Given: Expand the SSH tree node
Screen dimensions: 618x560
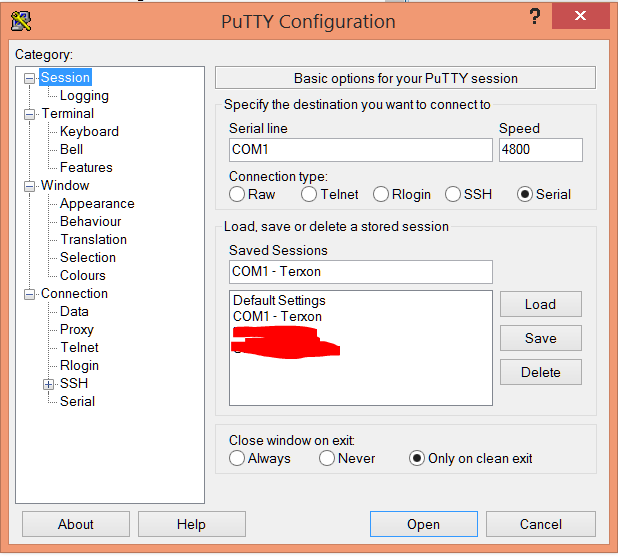Looking at the screenshot, I should coord(49,384).
